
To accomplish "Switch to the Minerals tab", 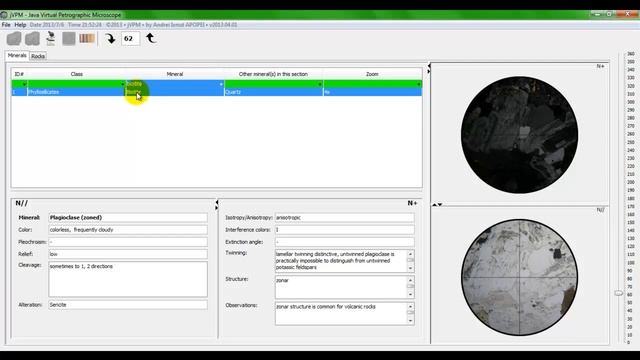I will [17, 56].
